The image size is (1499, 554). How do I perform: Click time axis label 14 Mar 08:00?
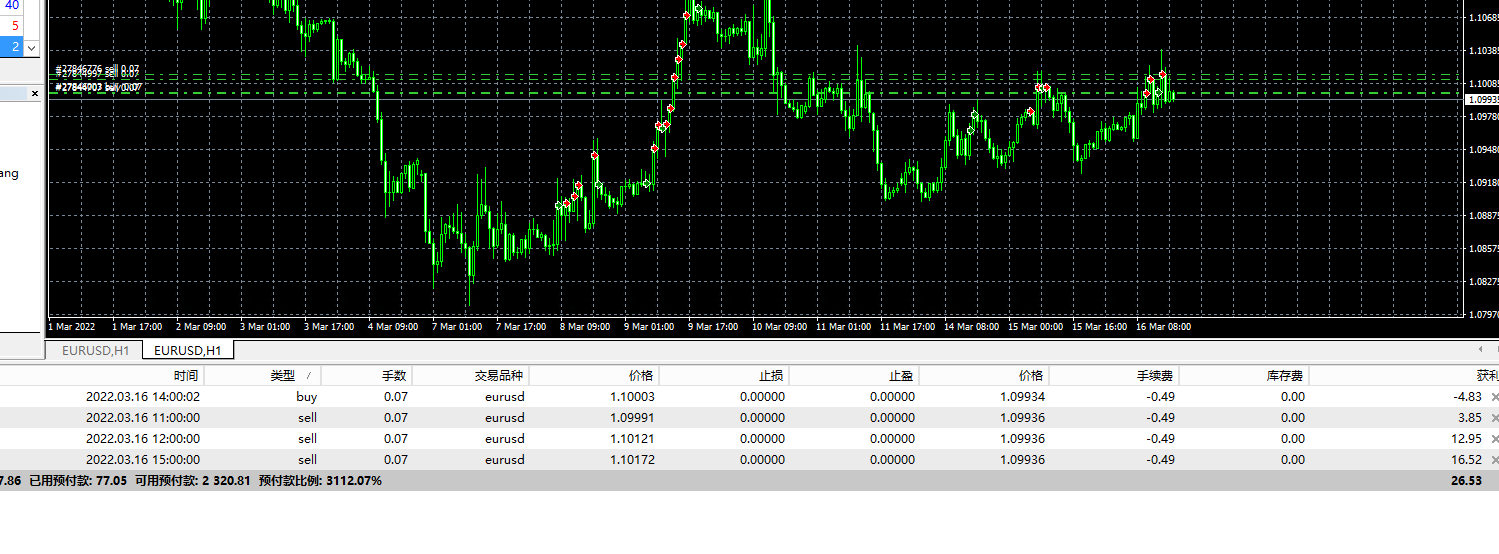pos(971,326)
